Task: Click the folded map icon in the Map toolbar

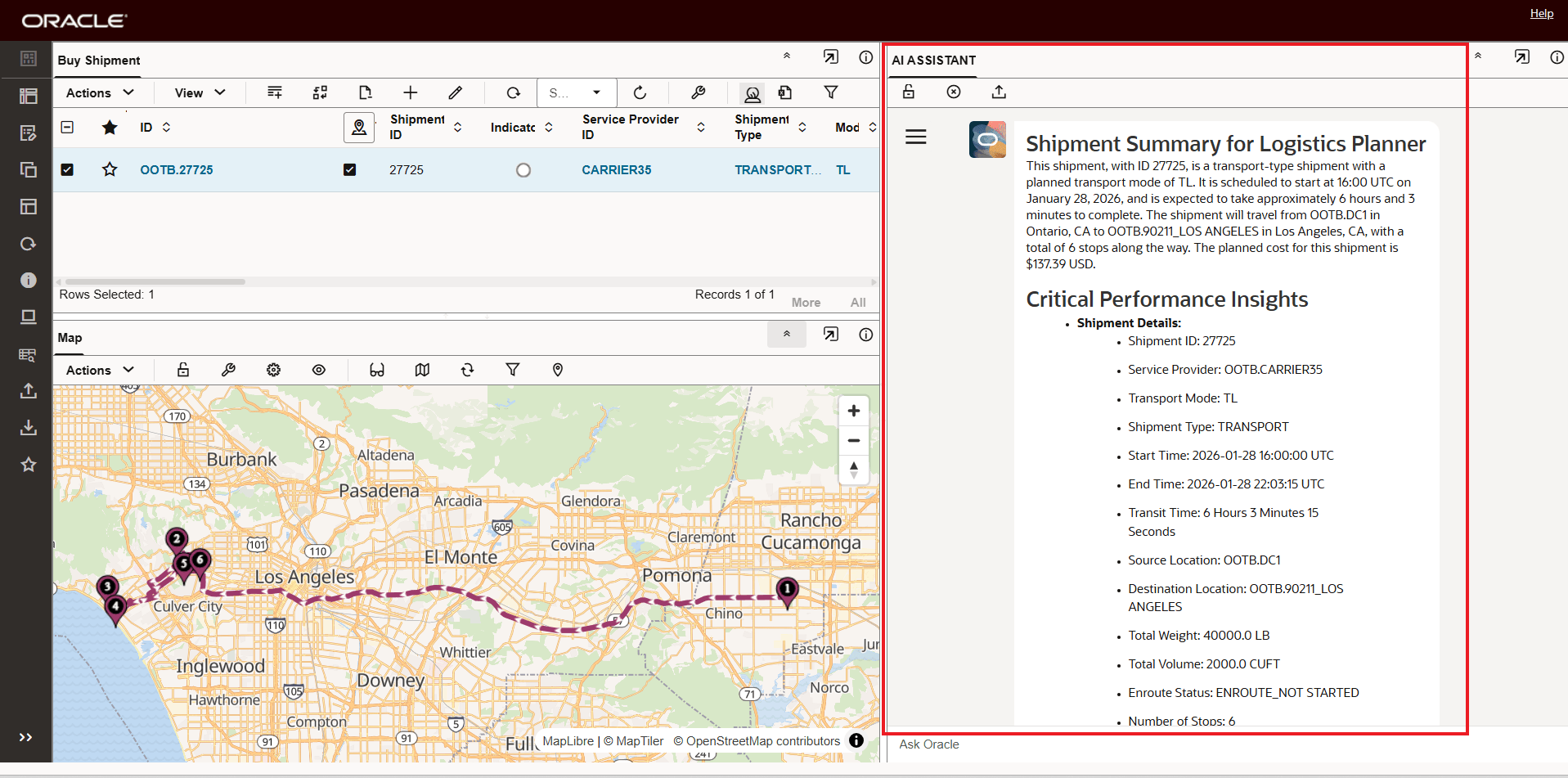Action: point(422,370)
